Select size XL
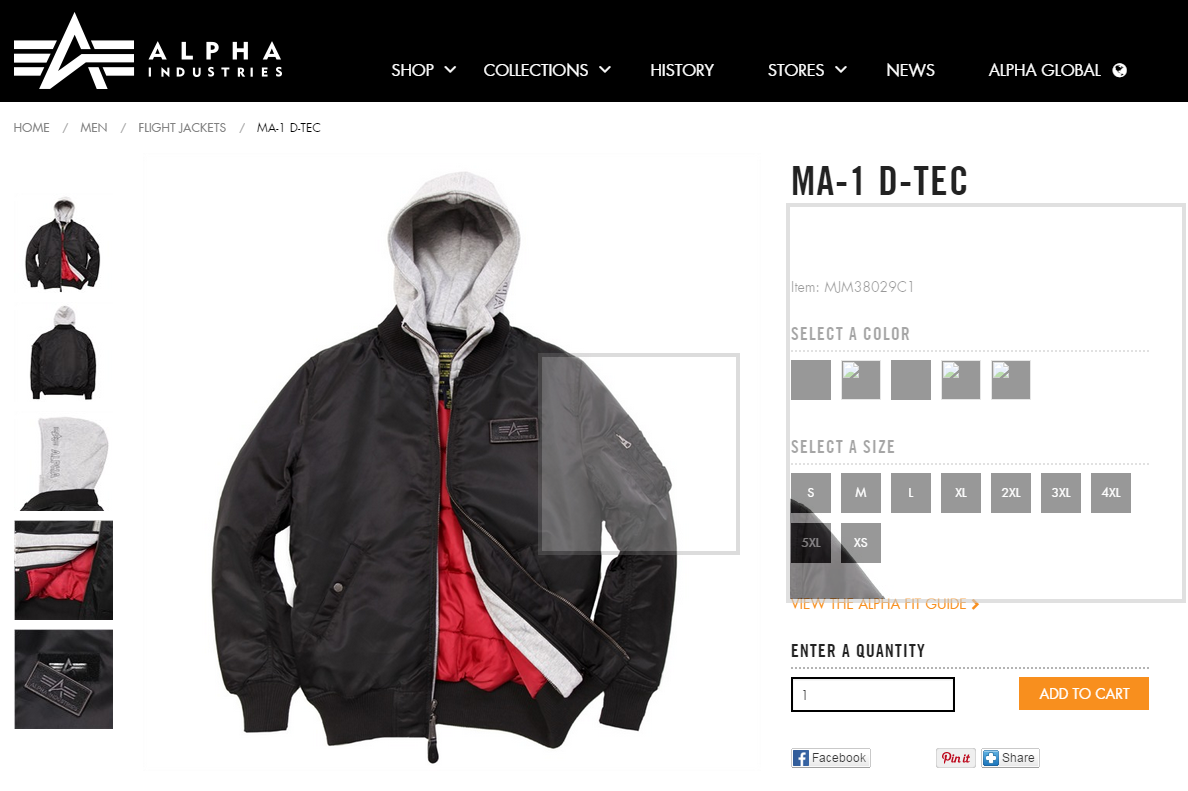Viewport: 1188px width, 791px height. point(961,492)
